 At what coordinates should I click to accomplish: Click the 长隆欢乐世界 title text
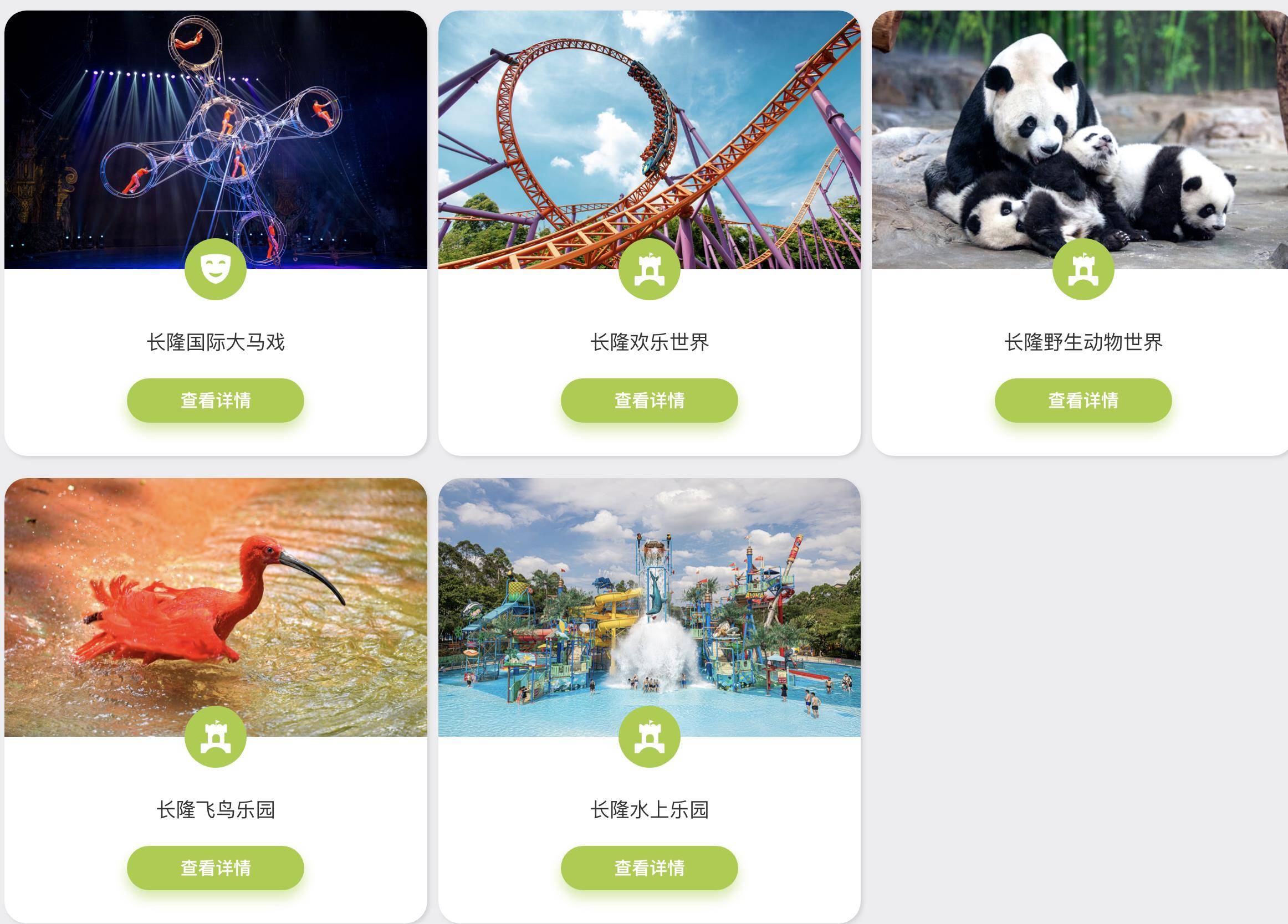(649, 342)
